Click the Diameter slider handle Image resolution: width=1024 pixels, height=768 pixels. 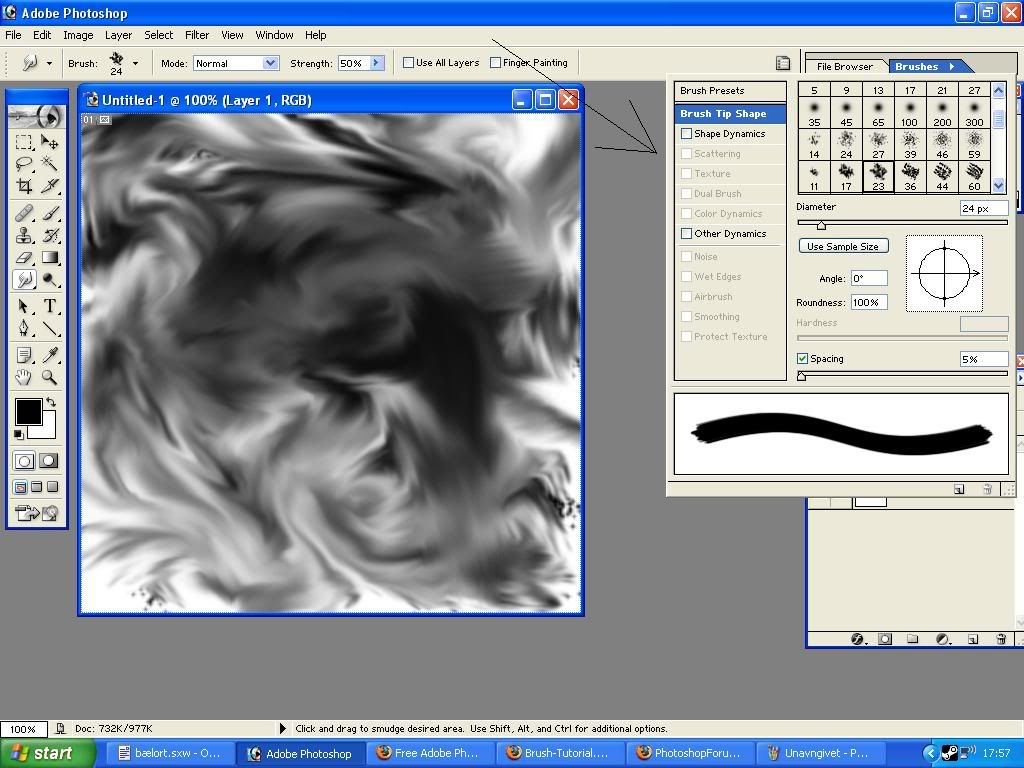[821, 225]
